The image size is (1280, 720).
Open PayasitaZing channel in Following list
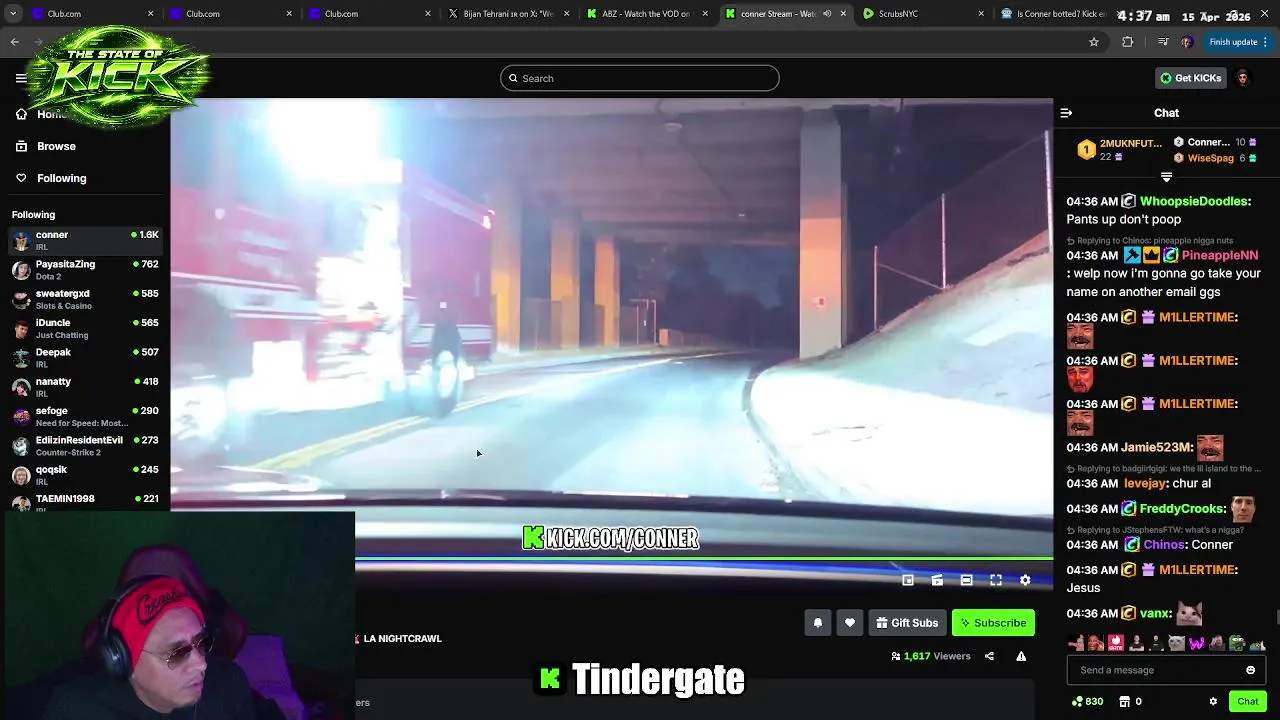point(85,270)
